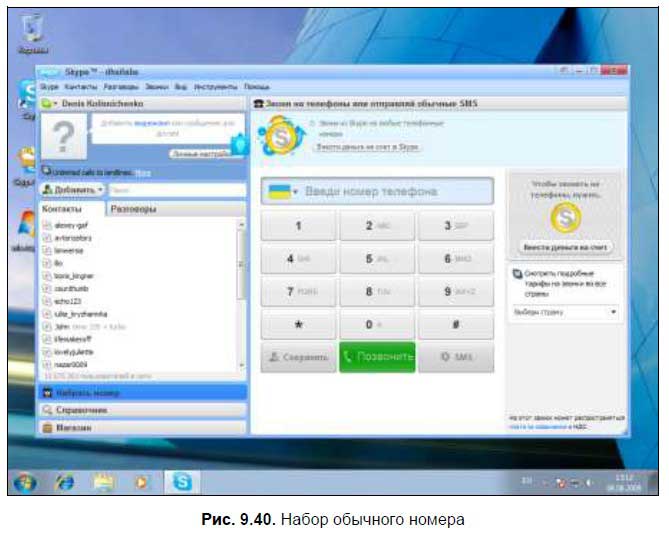This screenshot has width=669, height=535.
Task: Click the status icon beside echo123 contact
Action: coord(47,301)
